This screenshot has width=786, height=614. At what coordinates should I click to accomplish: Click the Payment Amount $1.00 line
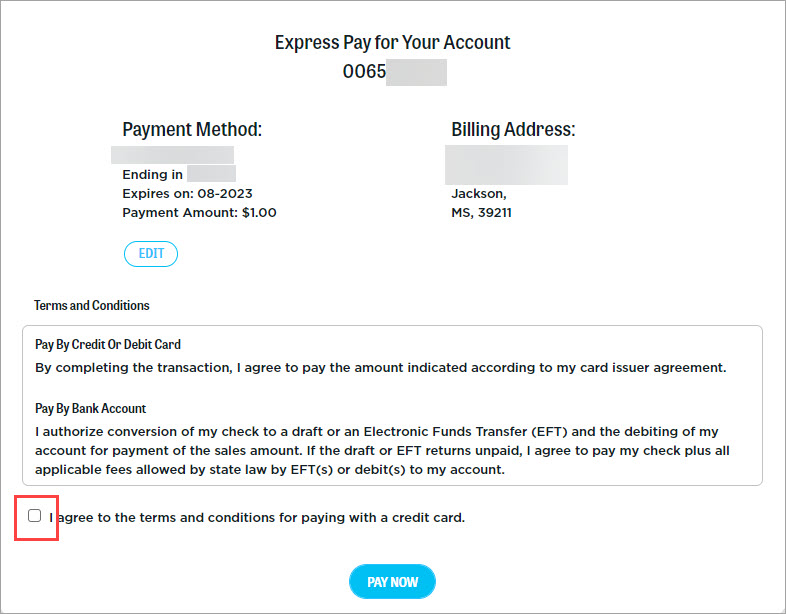[199, 213]
